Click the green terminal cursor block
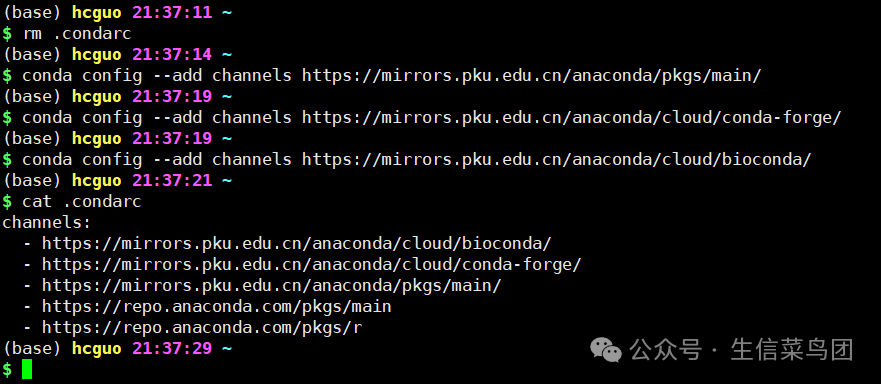Screen dimensions: 881x384 27,369
